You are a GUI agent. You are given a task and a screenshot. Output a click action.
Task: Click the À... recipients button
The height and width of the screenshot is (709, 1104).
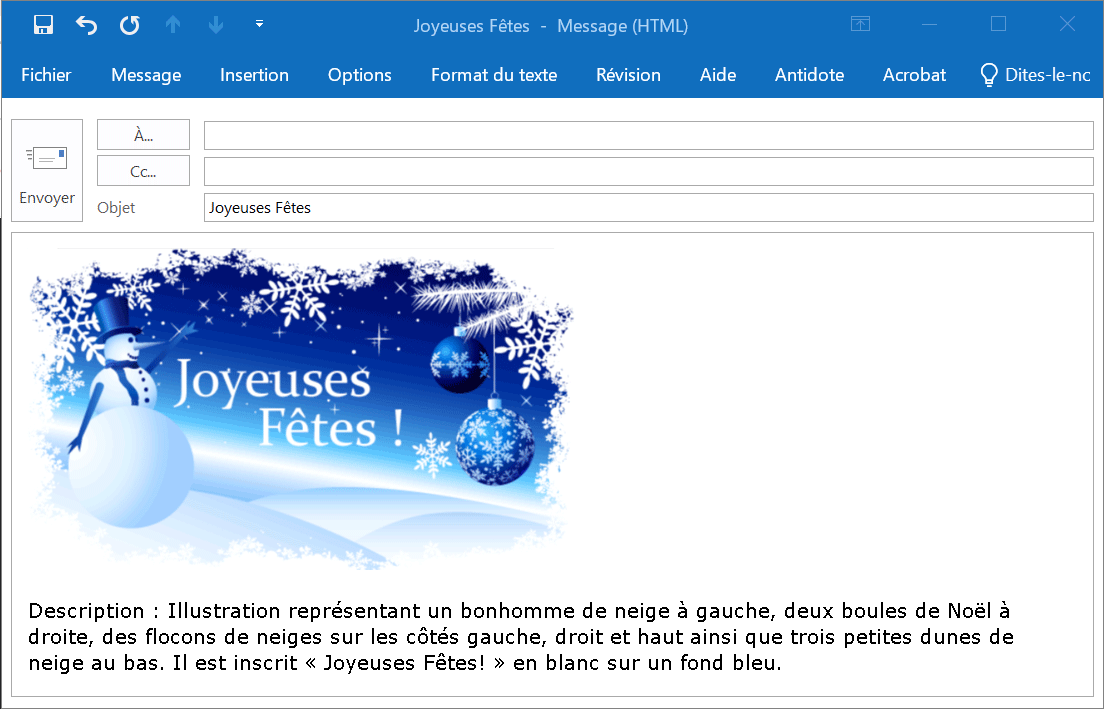pyautogui.click(x=143, y=135)
